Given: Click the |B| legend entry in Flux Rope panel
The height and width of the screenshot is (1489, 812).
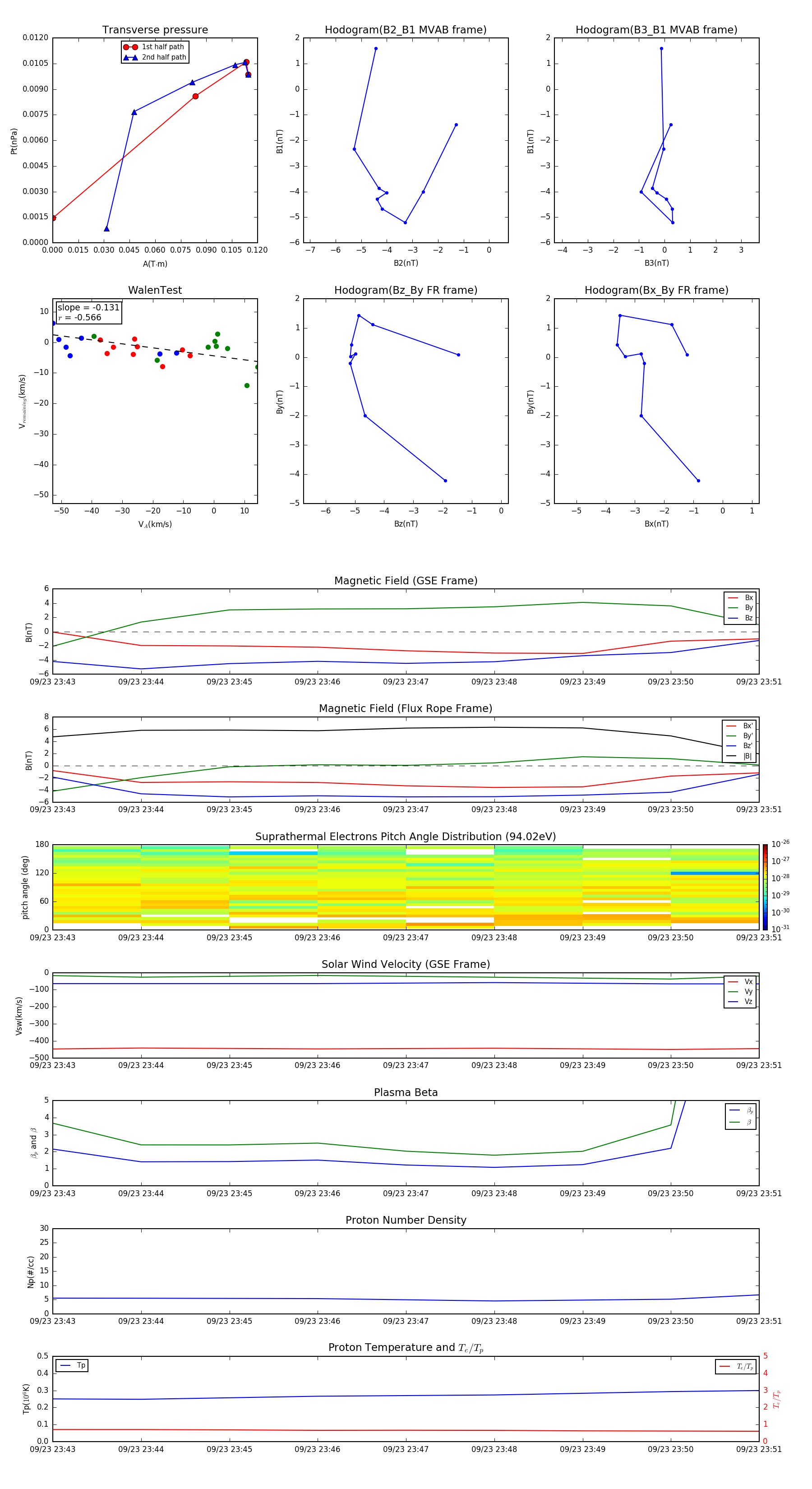Looking at the screenshot, I should point(740,756).
